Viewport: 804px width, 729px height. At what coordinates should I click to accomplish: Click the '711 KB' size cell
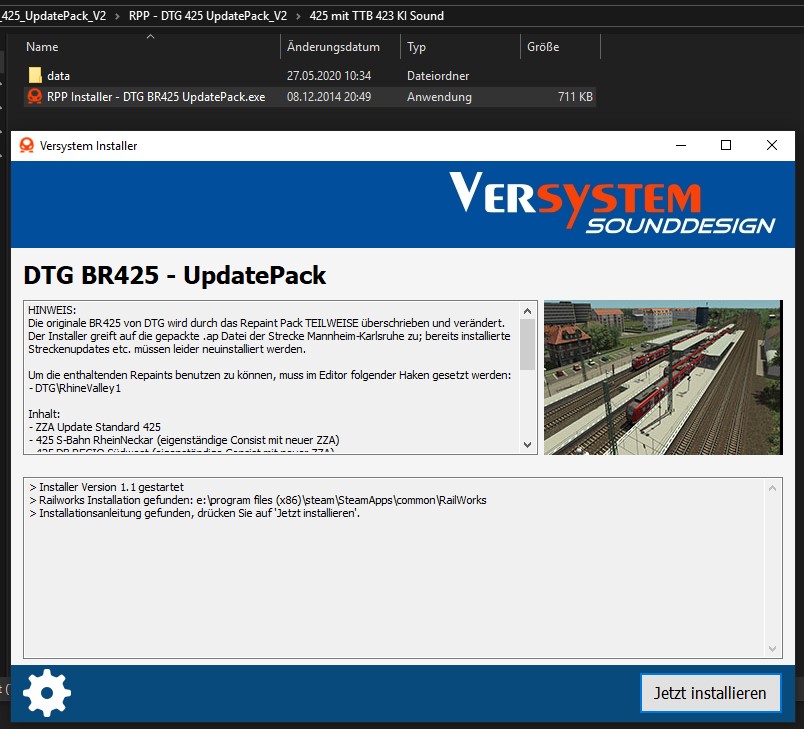pos(575,97)
